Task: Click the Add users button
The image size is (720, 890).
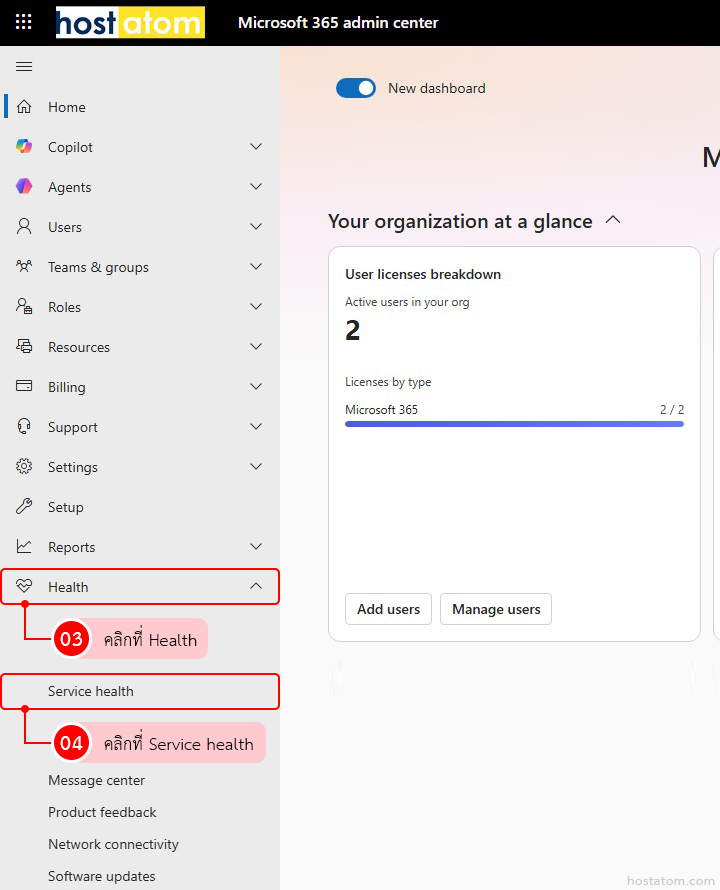Action: coord(388,609)
